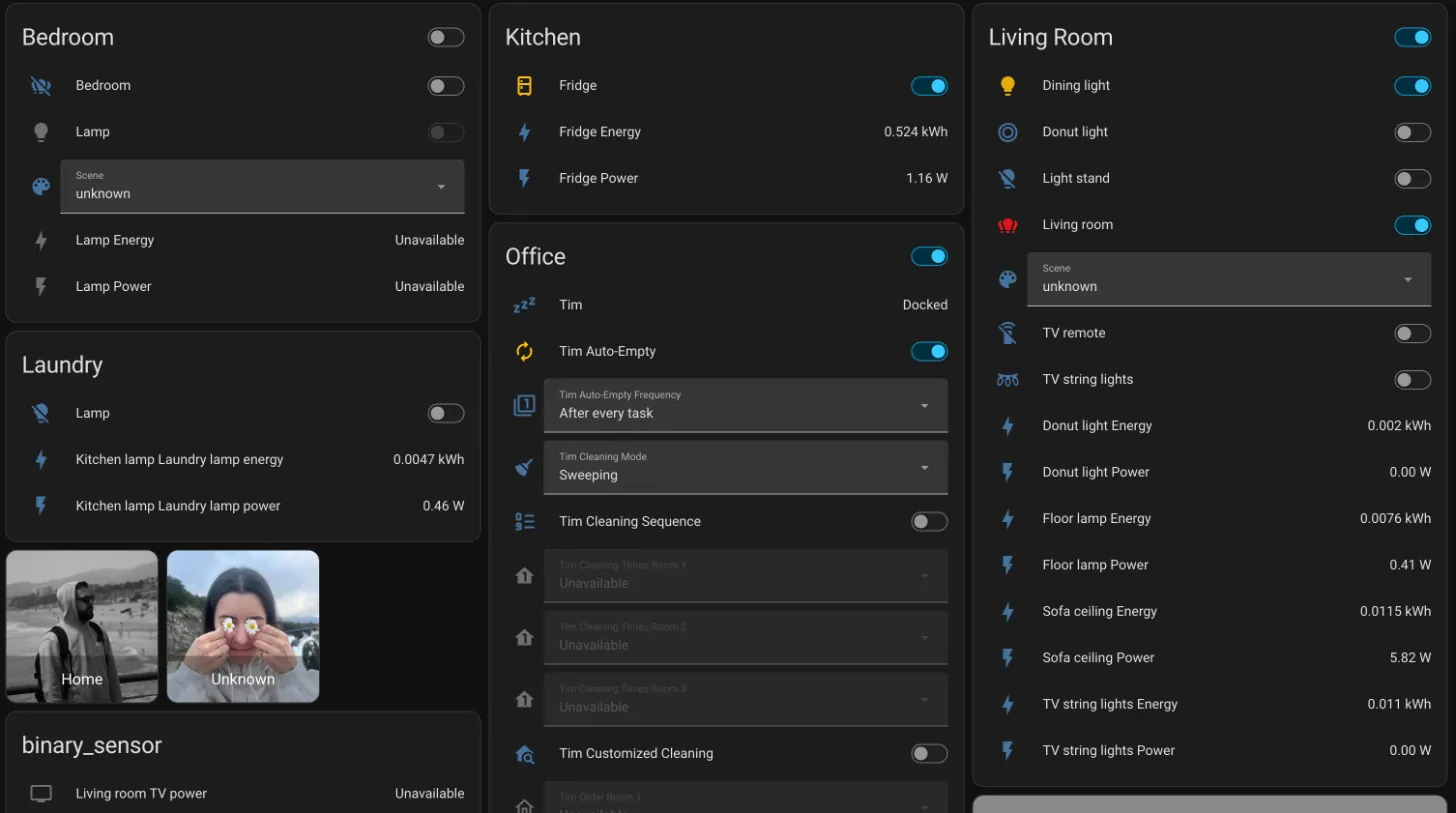Image resolution: width=1456 pixels, height=813 pixels.
Task: Open the Home person picture card
Action: 82,626
